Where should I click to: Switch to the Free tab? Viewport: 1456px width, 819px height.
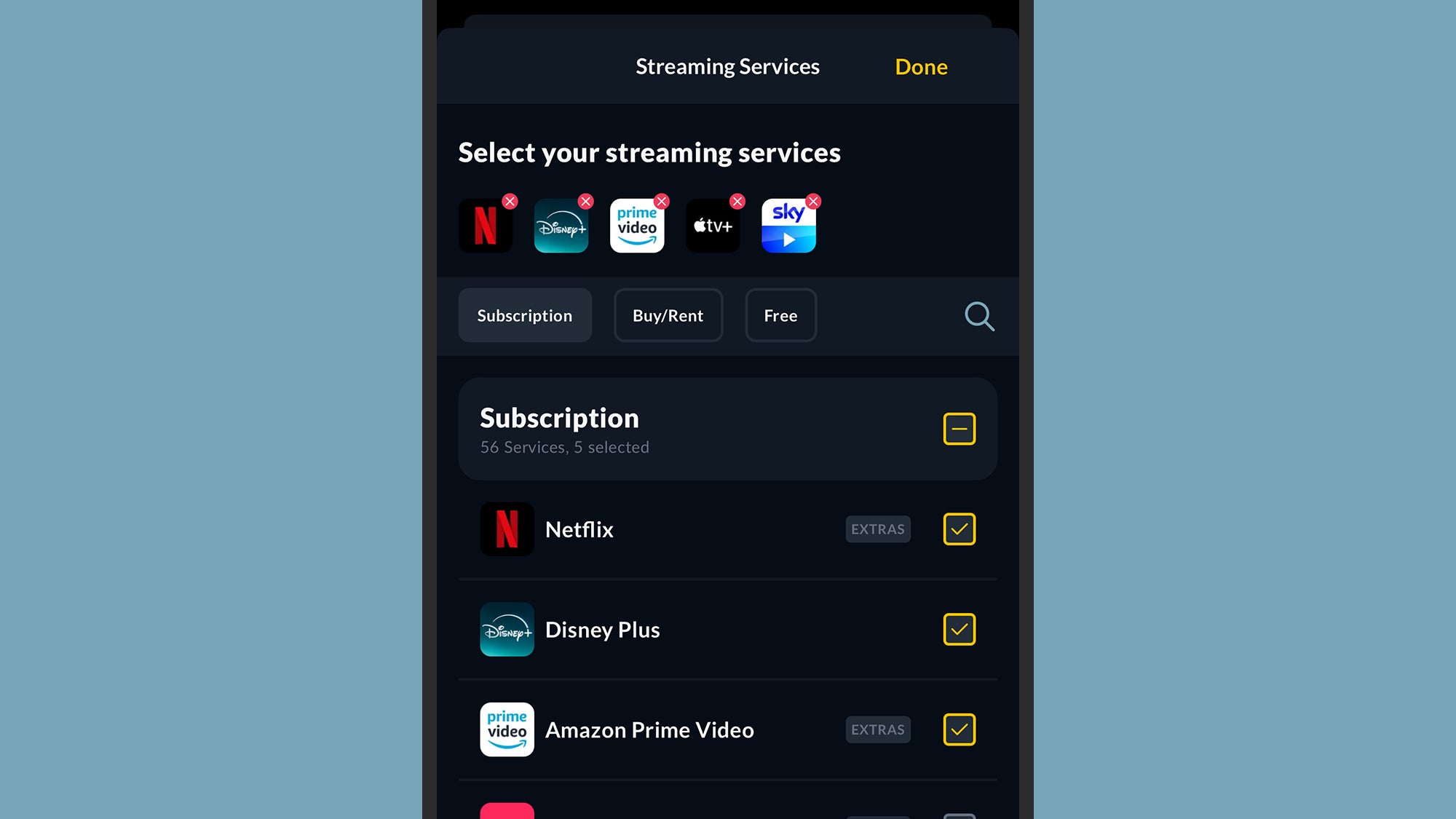[781, 315]
